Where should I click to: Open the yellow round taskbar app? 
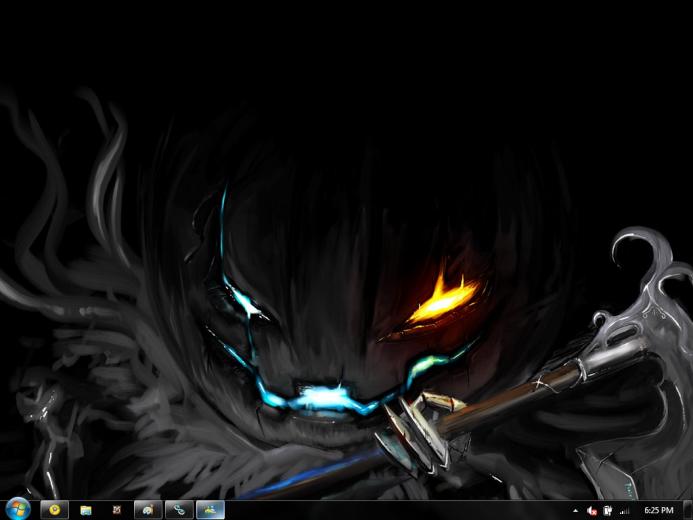(54, 510)
